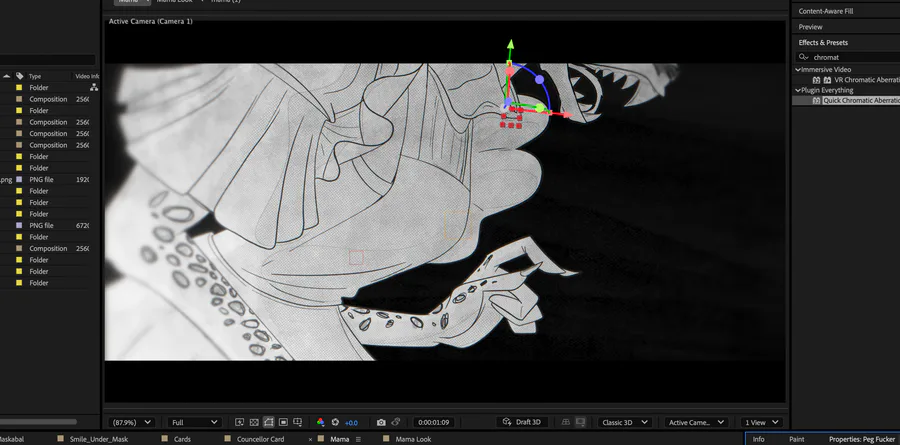This screenshot has width=900, height=445.
Task: Click the sort arrow in project header
Action: [x=7, y=76]
